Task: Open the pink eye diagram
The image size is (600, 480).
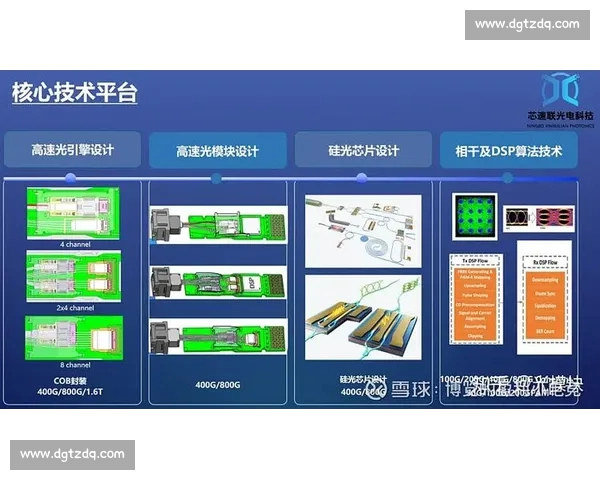Action: pos(554,218)
